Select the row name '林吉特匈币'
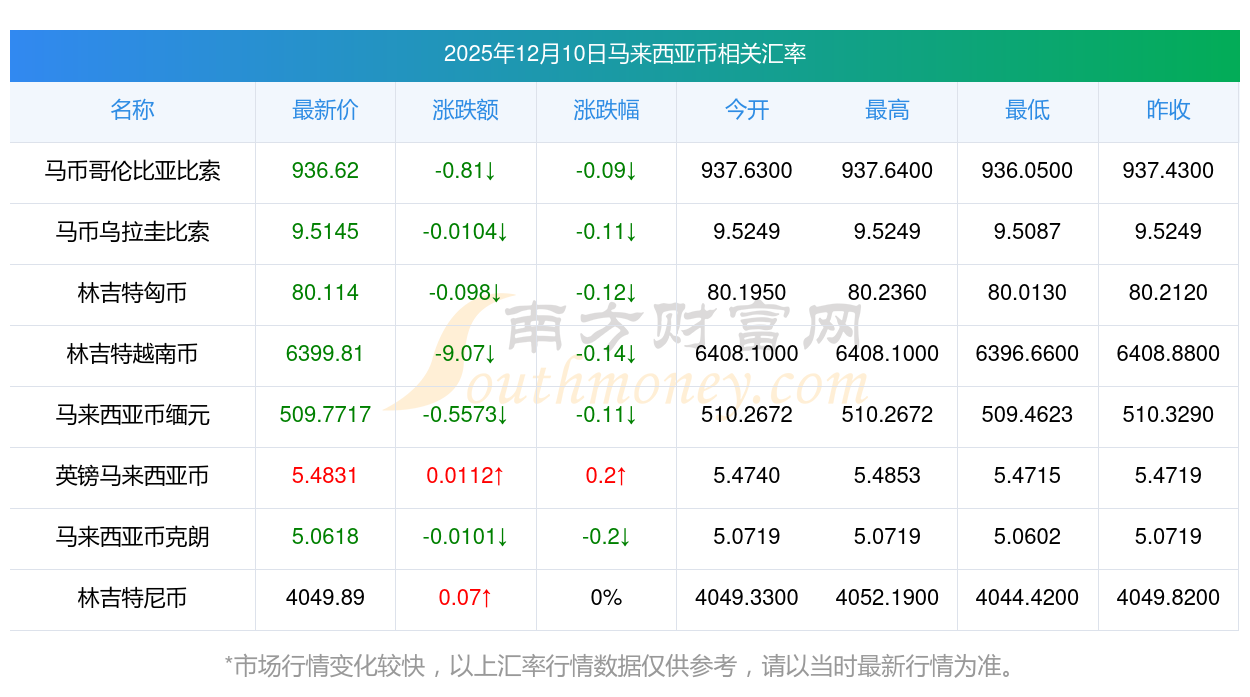Screen dimensions: 1250x697 pos(132,293)
